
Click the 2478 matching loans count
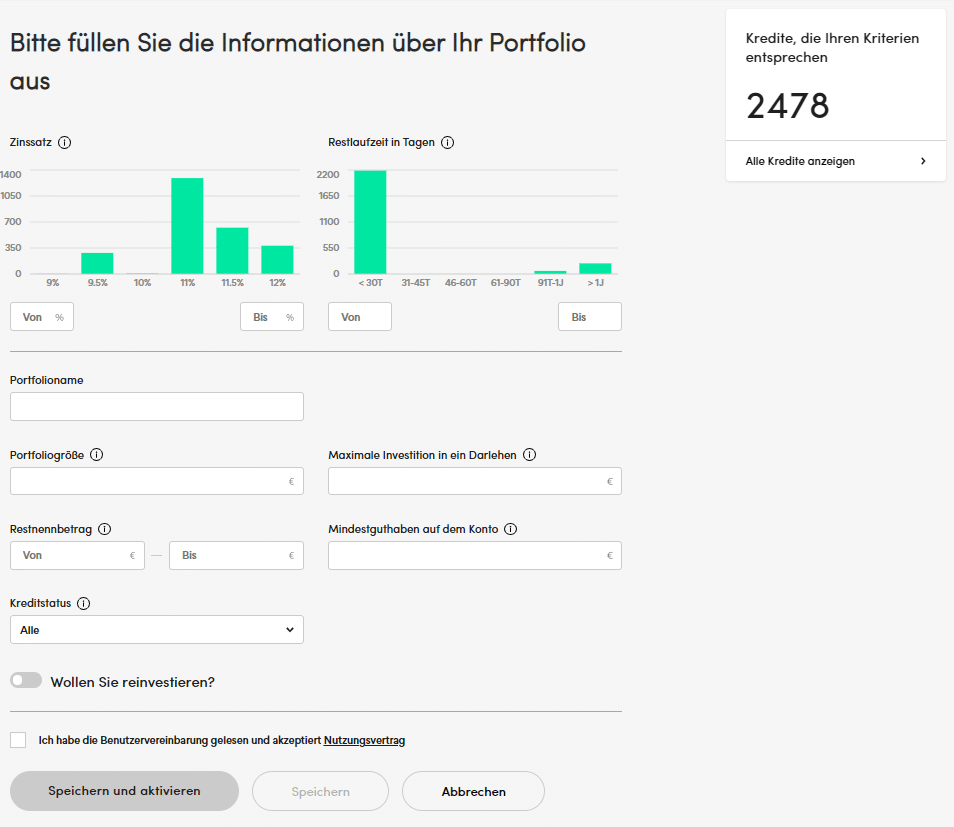pos(787,106)
